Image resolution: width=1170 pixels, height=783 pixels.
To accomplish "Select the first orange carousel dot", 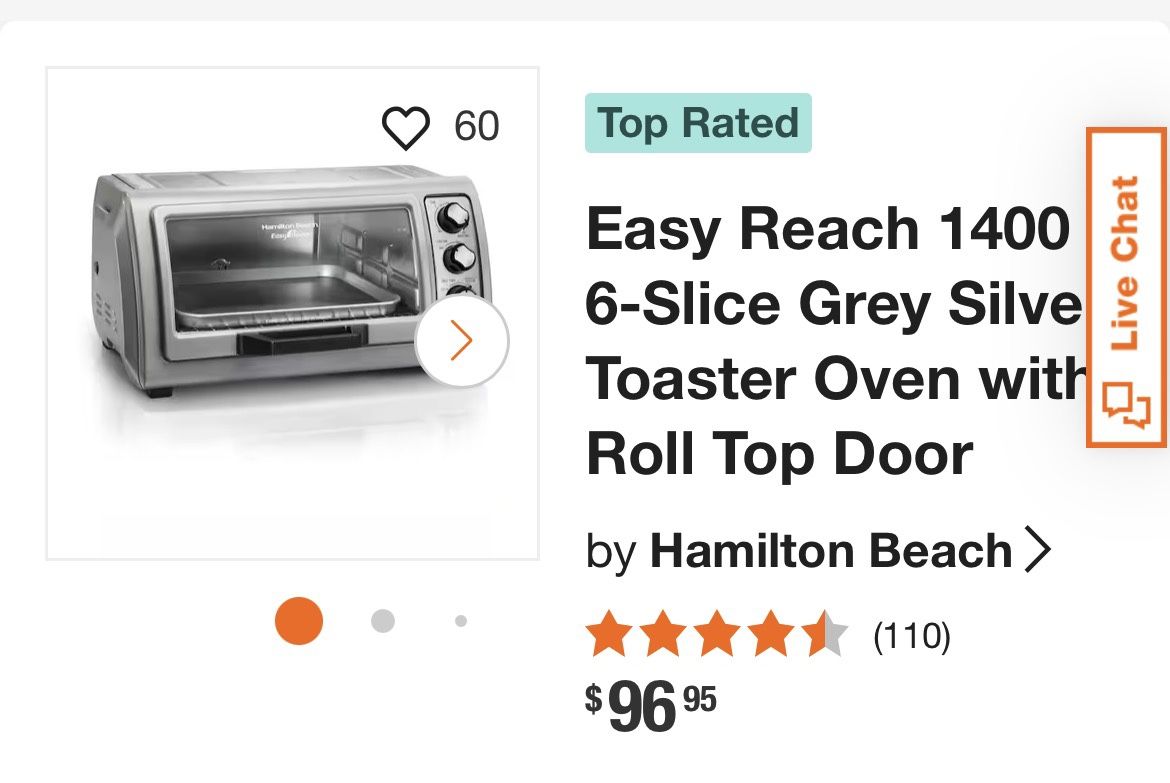I will pos(299,621).
